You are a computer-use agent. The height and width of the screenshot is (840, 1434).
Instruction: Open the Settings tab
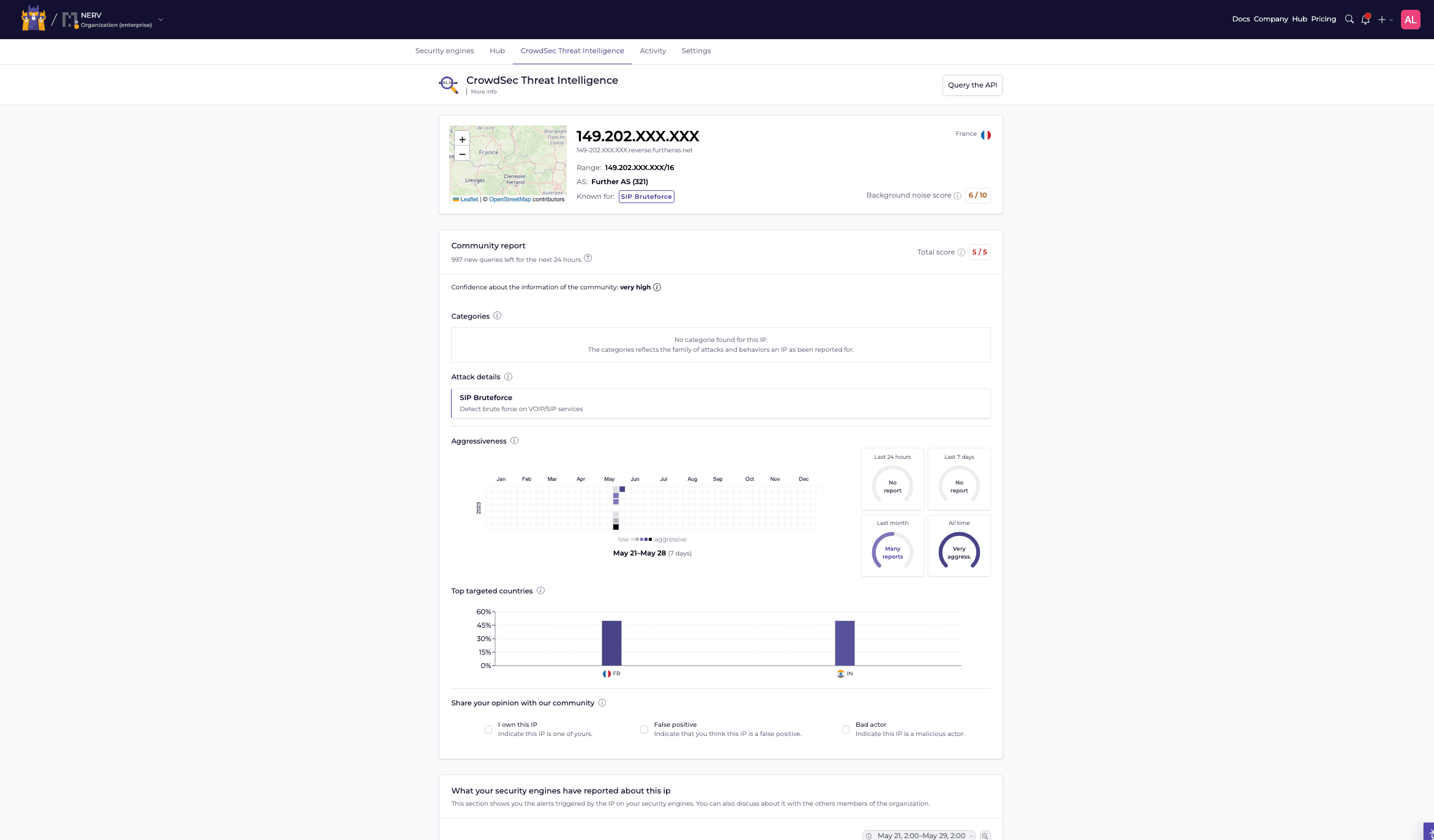pos(696,51)
